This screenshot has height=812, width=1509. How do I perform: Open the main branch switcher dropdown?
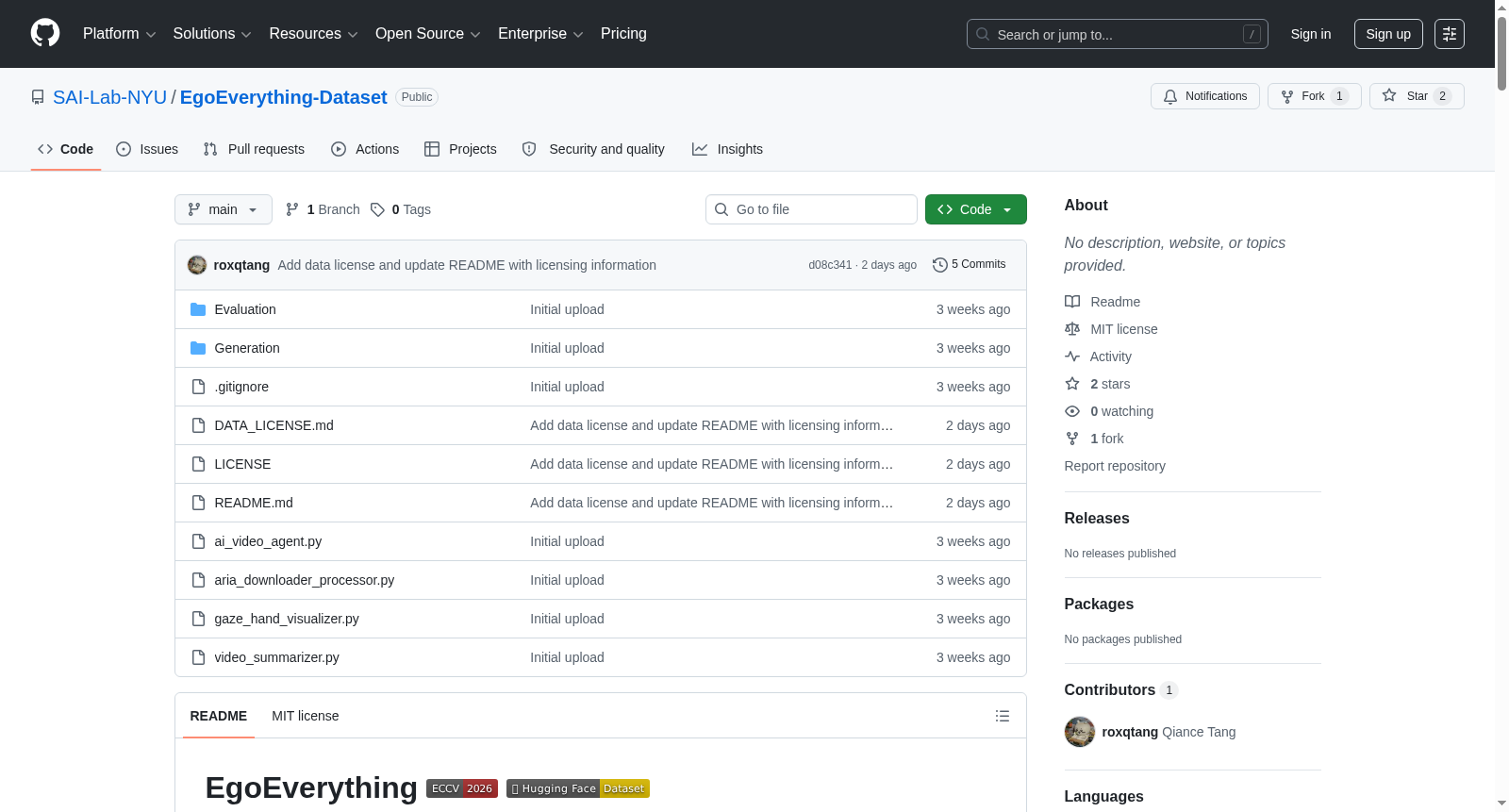[224, 209]
